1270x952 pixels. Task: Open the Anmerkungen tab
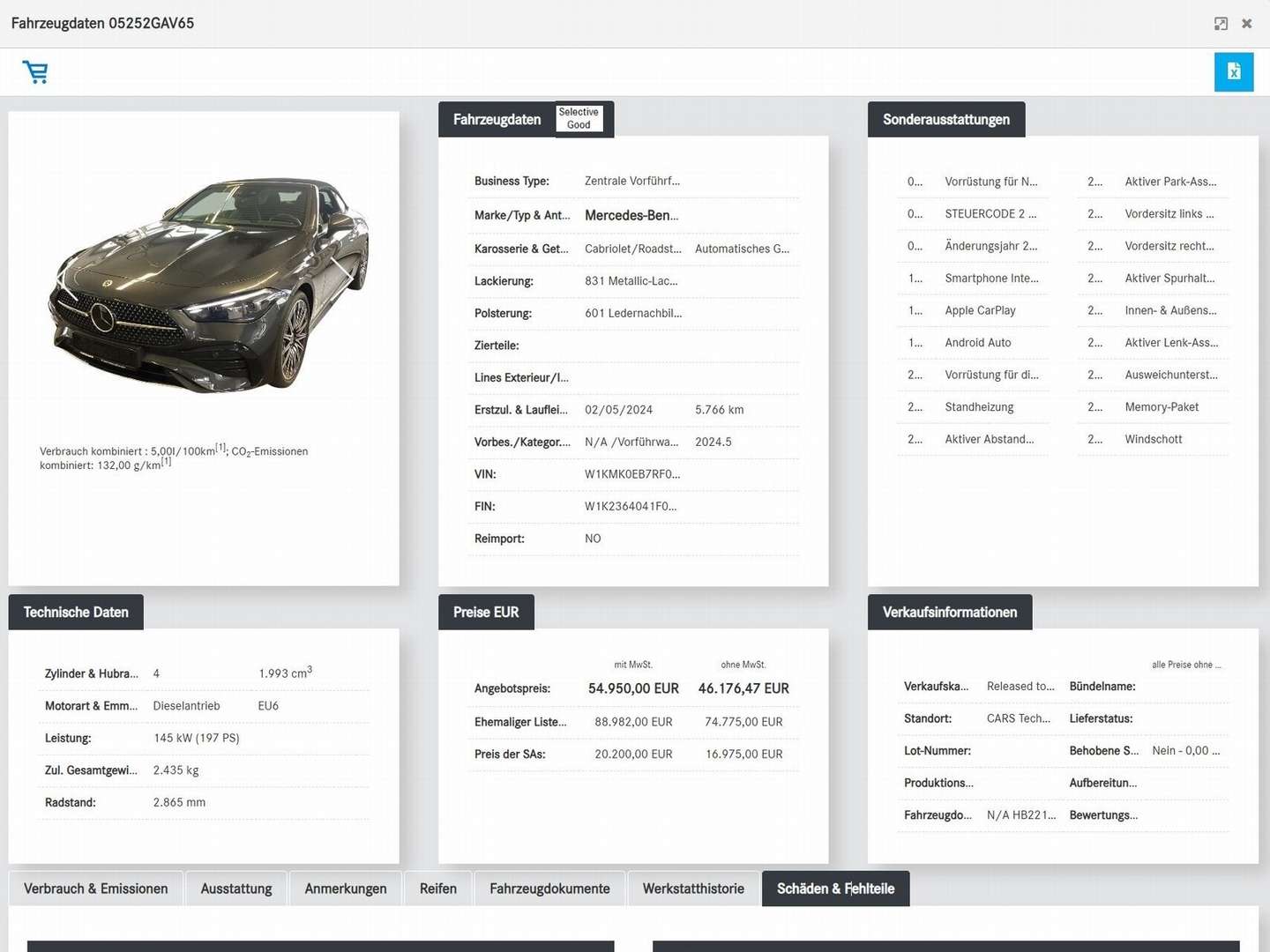(x=346, y=889)
